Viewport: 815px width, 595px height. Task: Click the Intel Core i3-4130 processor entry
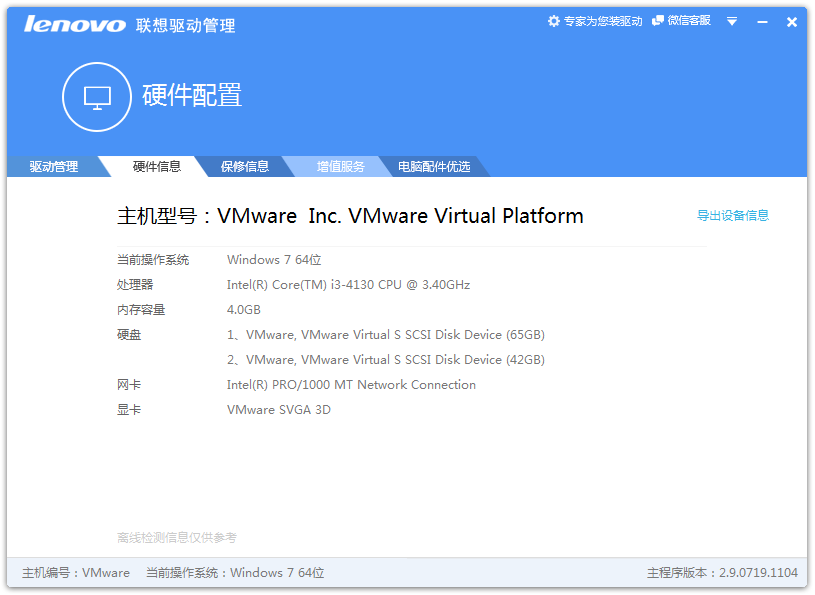click(348, 285)
